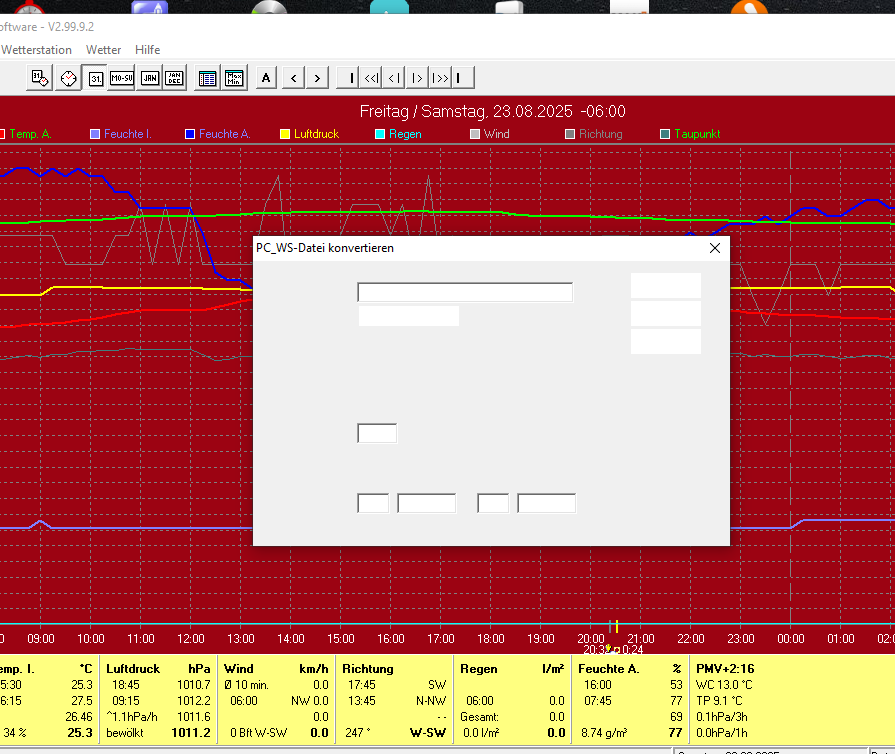The width and height of the screenshot is (895, 754).
Task: Switch to yearly JAN-DEC view
Action: pos(174,78)
